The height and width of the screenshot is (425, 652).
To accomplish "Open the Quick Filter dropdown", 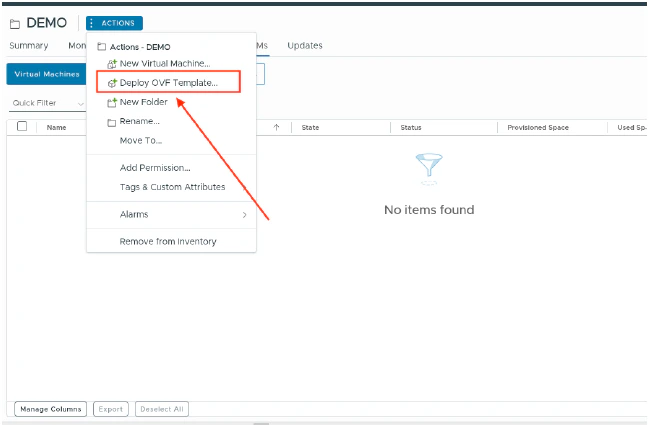I will pos(47,103).
